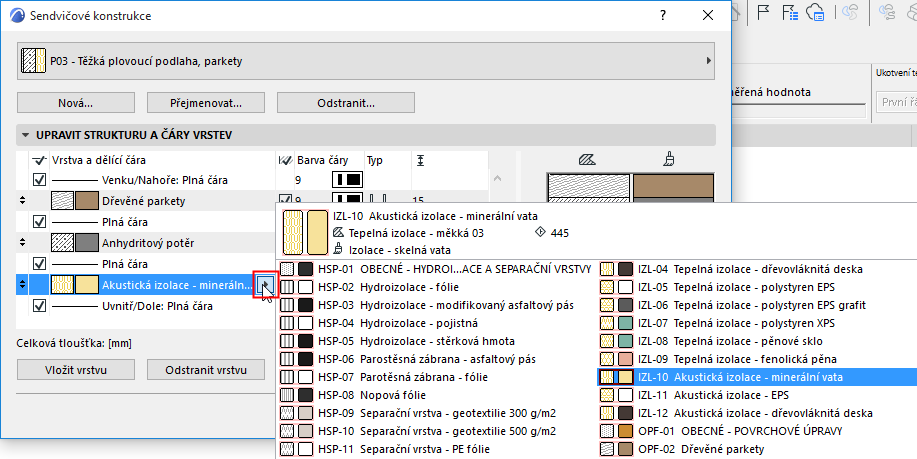Select IZL-05 Tepelná izolace - polystyren EPS
Image resolution: width=917 pixels, height=459 pixels.
point(757,287)
